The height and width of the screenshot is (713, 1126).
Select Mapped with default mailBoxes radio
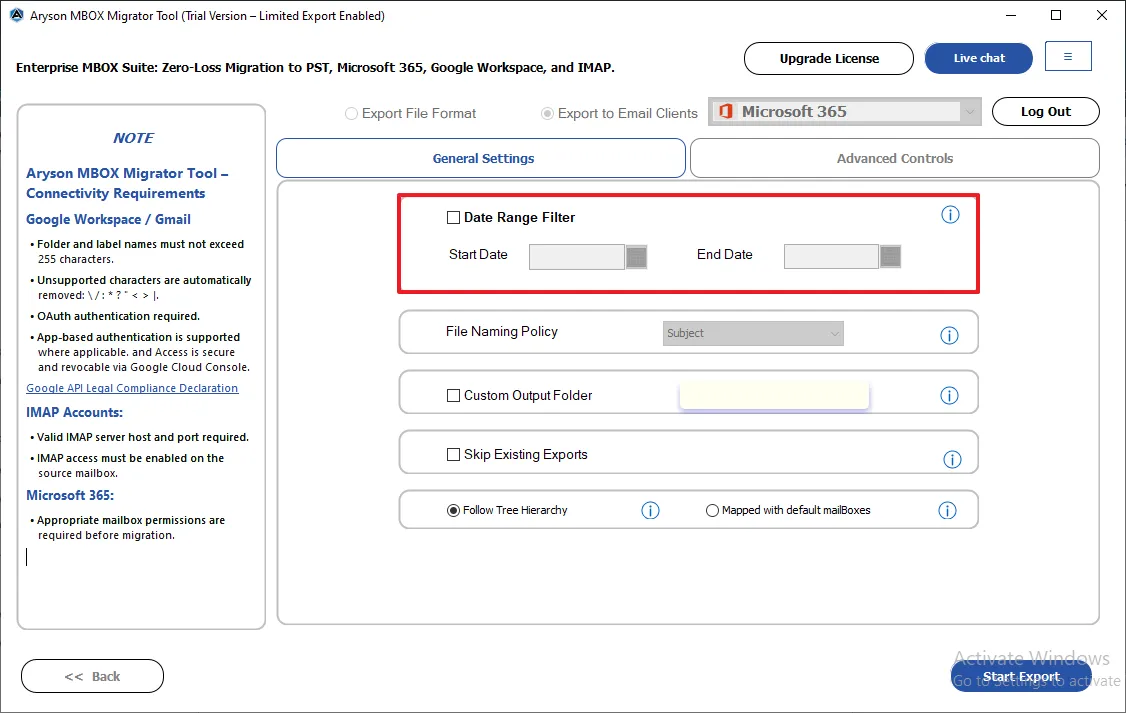(x=712, y=511)
